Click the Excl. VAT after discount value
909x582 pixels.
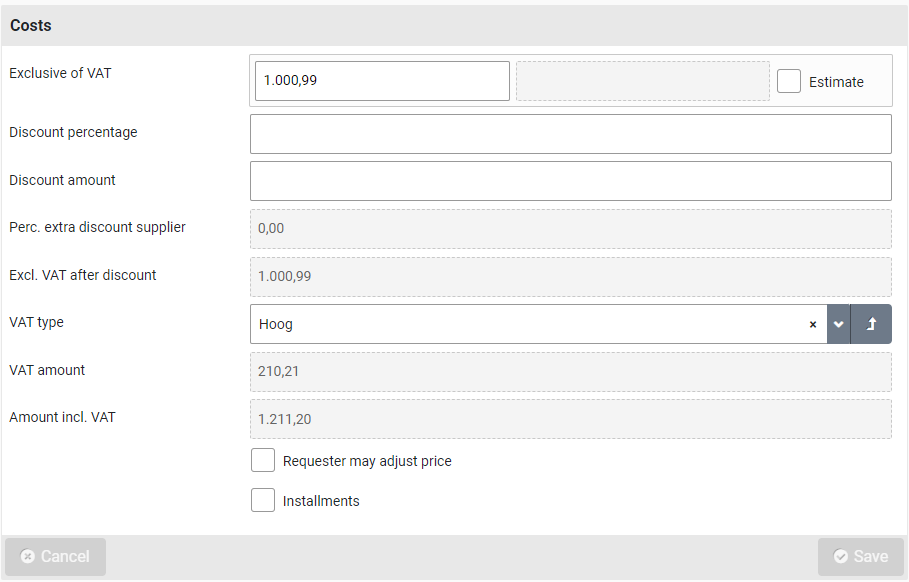tap(570, 277)
